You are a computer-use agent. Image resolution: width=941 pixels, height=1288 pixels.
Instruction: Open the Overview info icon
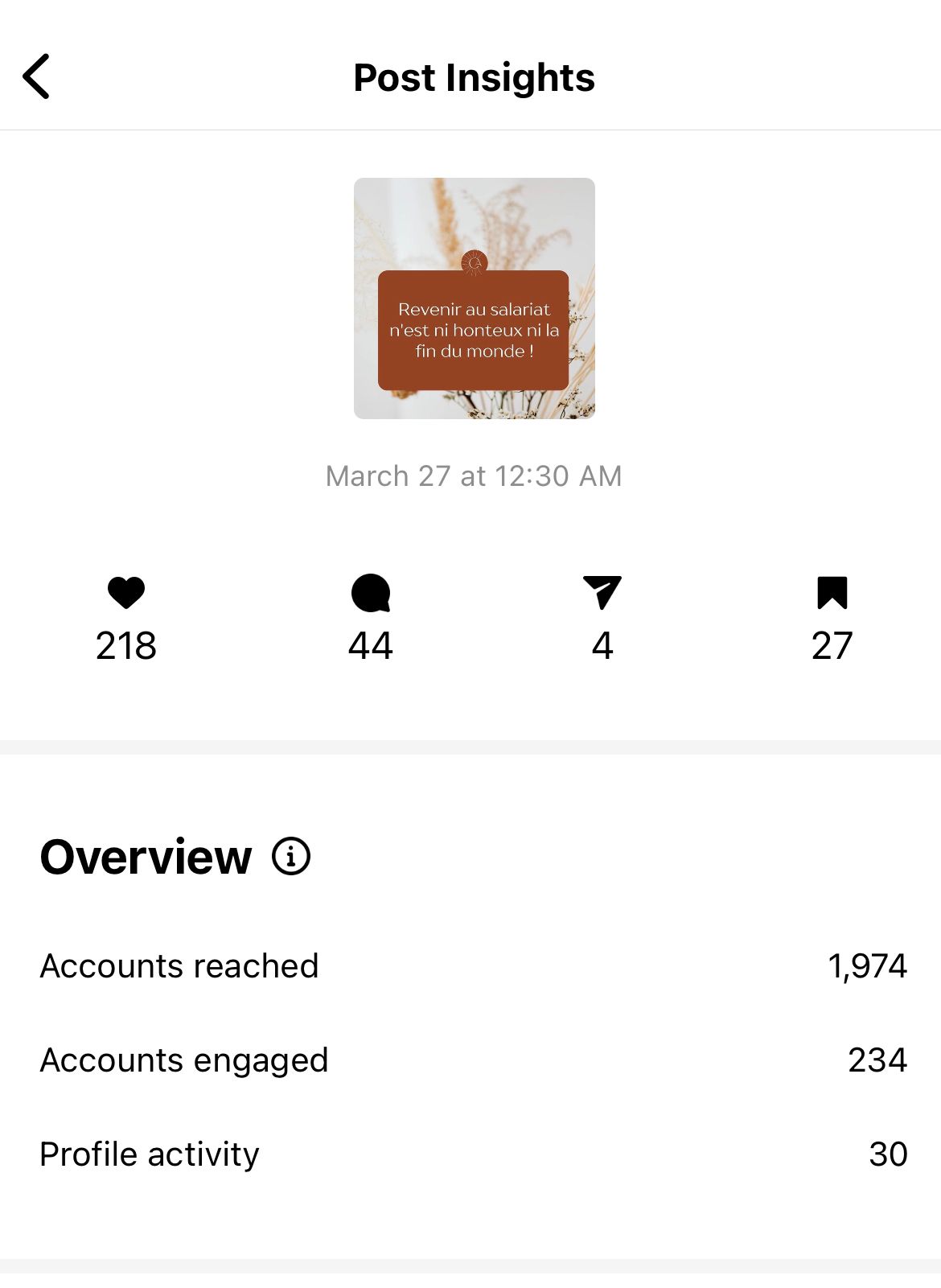coord(291,856)
